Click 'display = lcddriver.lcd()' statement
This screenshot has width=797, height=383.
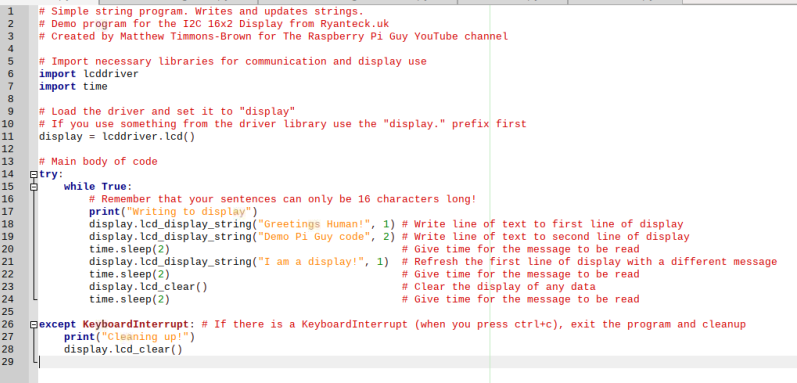coord(117,137)
